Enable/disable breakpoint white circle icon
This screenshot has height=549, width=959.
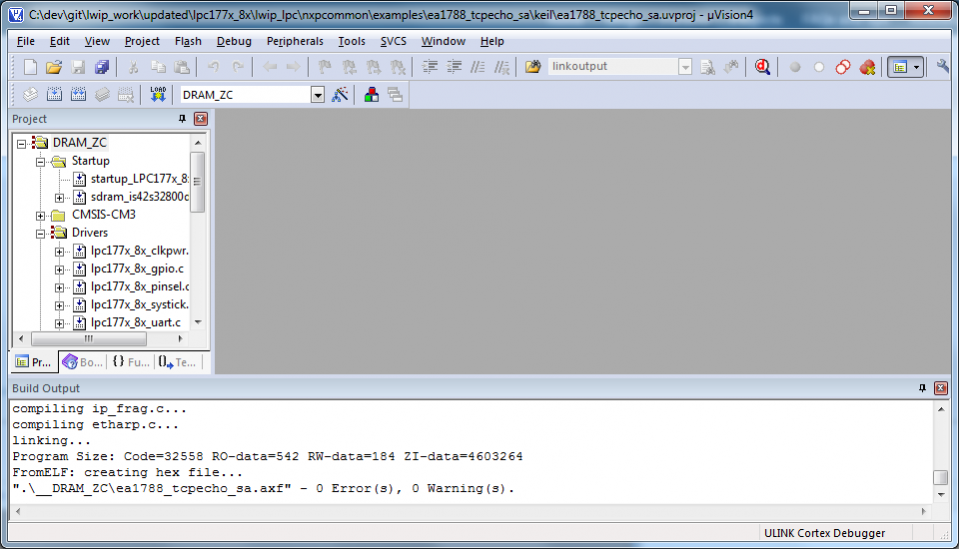[x=819, y=67]
